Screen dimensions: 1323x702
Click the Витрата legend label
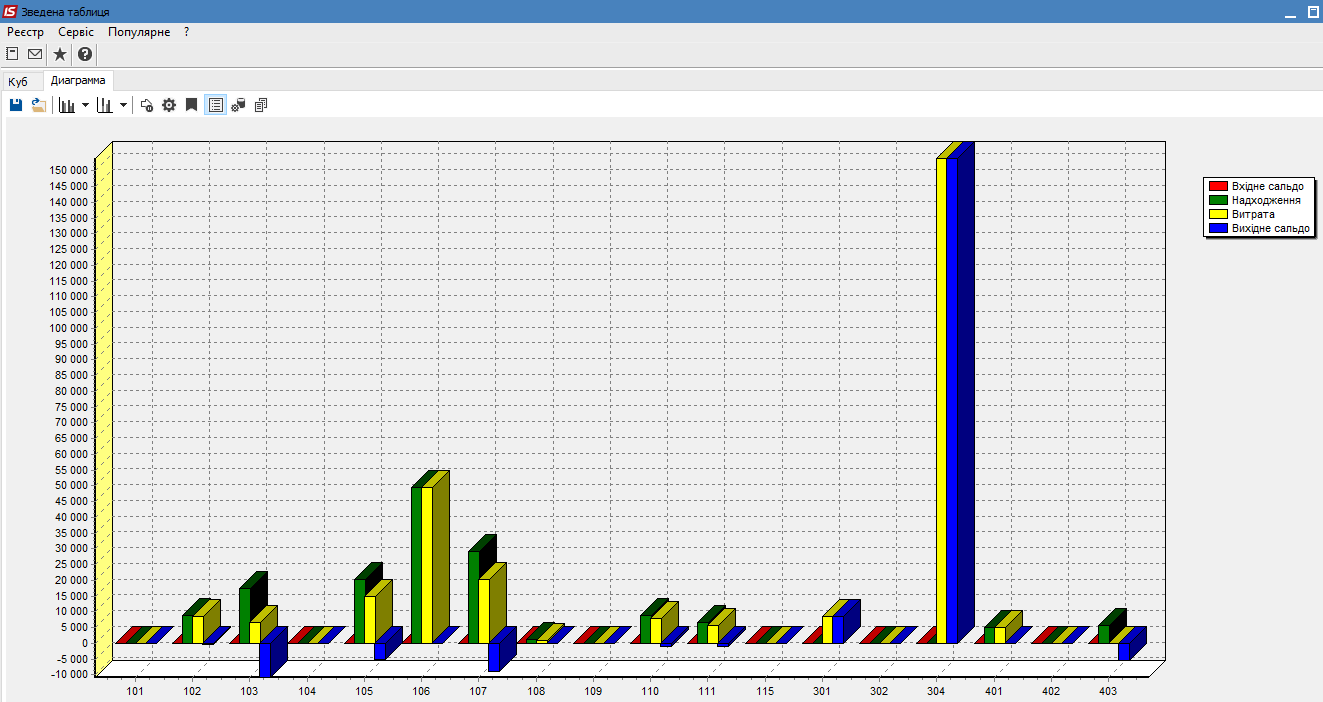click(1253, 214)
